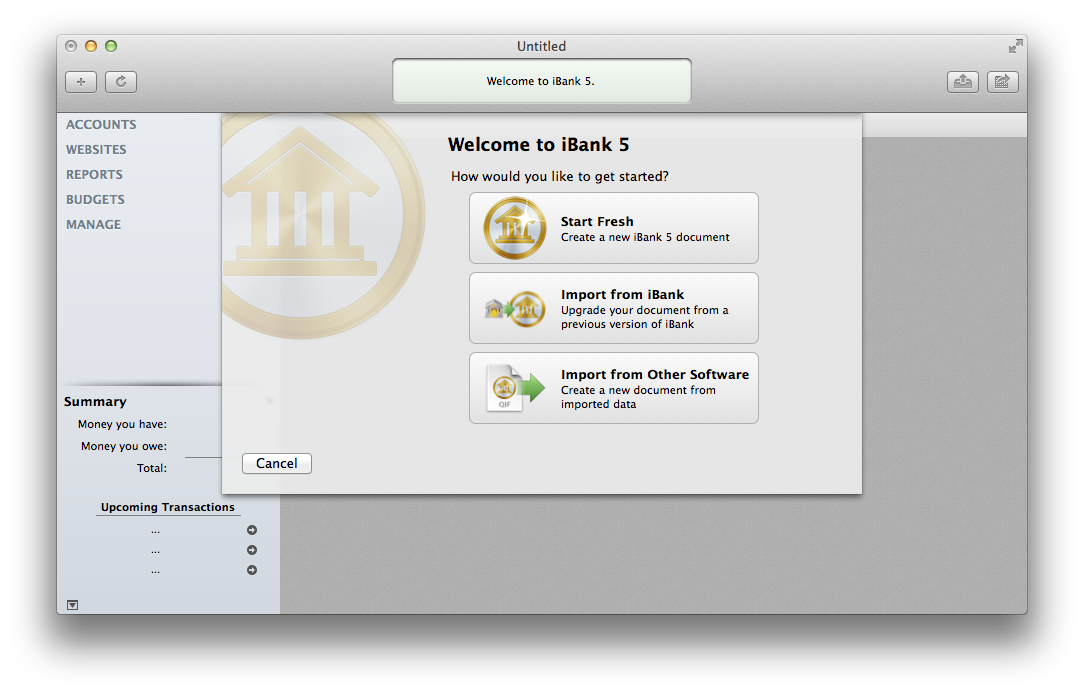Click the Upcoming Transactions heading
1084x693 pixels.
168,507
